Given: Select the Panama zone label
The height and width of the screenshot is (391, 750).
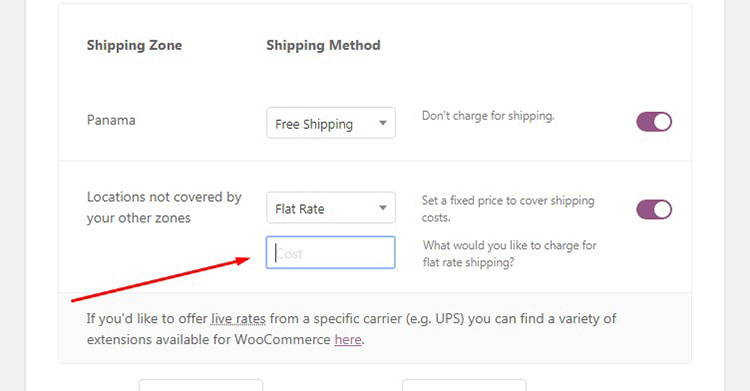Looking at the screenshot, I should point(111,120).
